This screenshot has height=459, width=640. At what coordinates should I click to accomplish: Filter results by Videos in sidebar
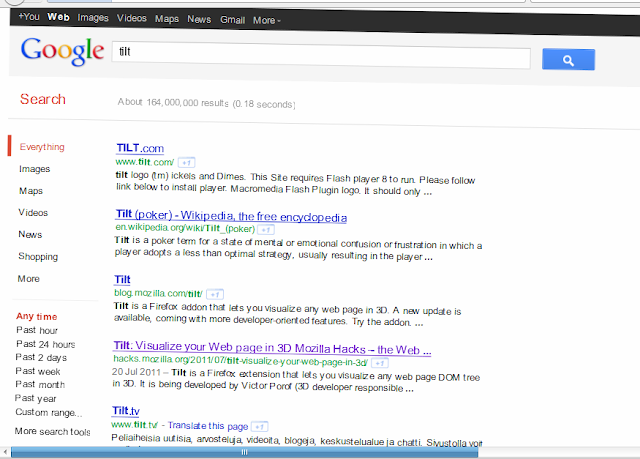coord(33,213)
